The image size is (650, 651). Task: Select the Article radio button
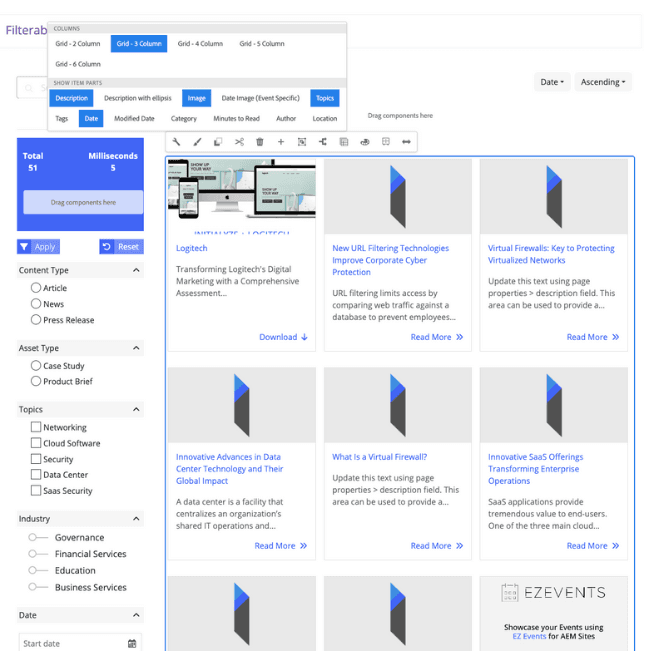(36, 288)
